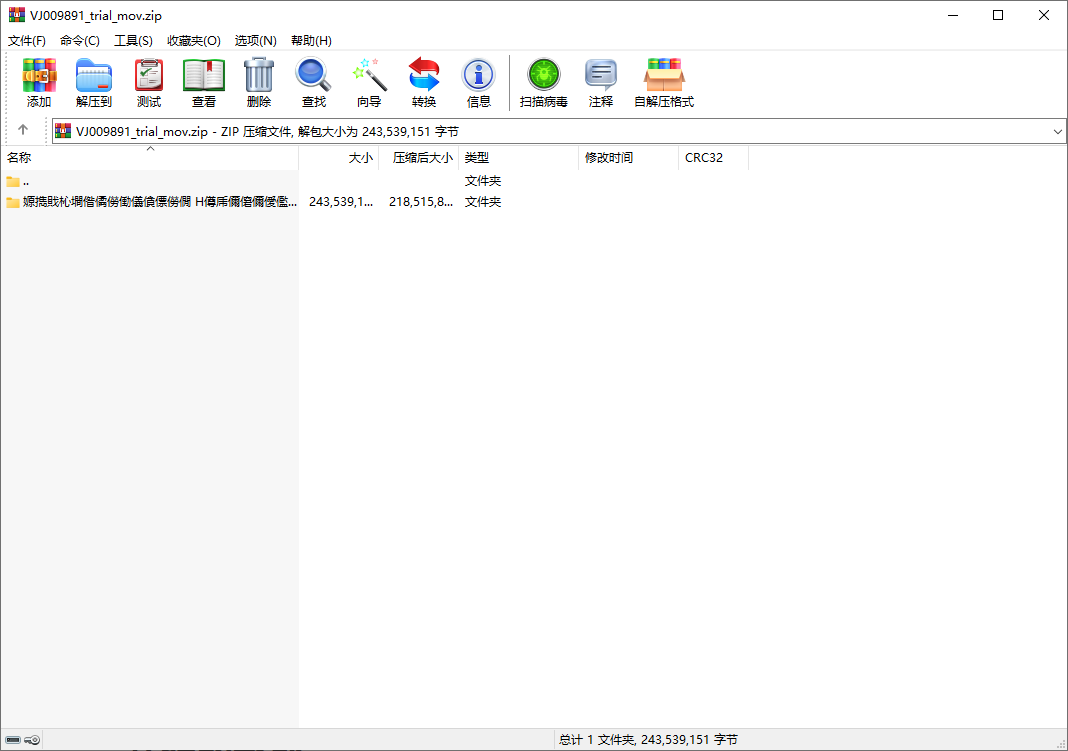The height and width of the screenshot is (751, 1068).
Task: Go up one folder level arrow
Action: [x=23, y=130]
